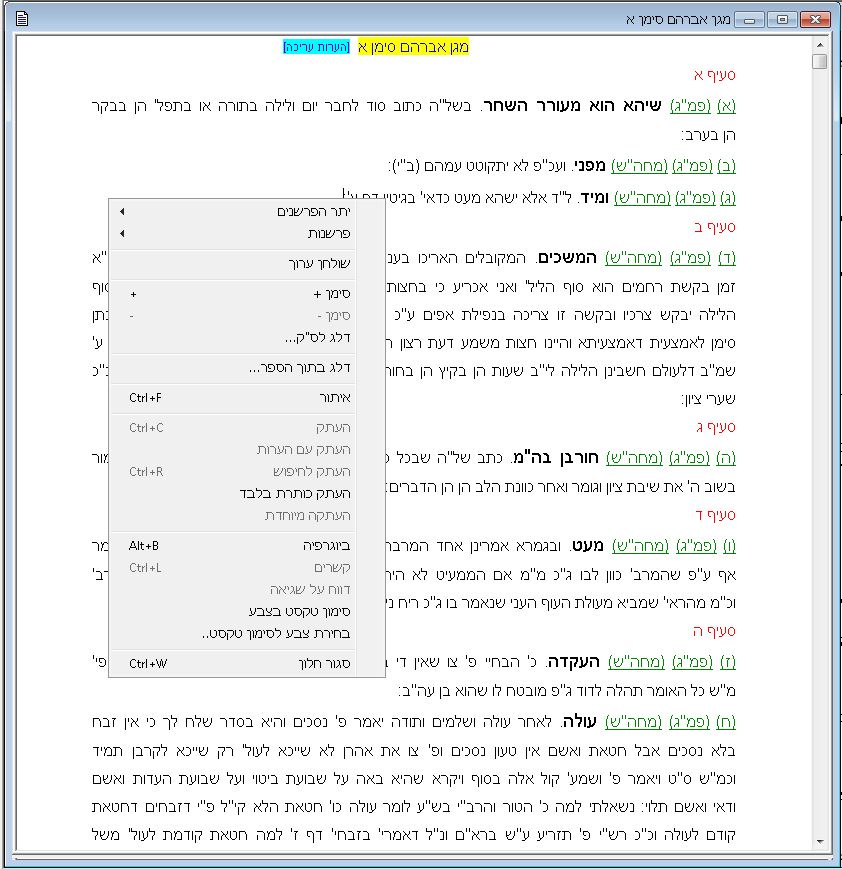Image resolution: width=842 pixels, height=869 pixels.
Task: Click the red סעיף א heading
Action: click(715, 75)
